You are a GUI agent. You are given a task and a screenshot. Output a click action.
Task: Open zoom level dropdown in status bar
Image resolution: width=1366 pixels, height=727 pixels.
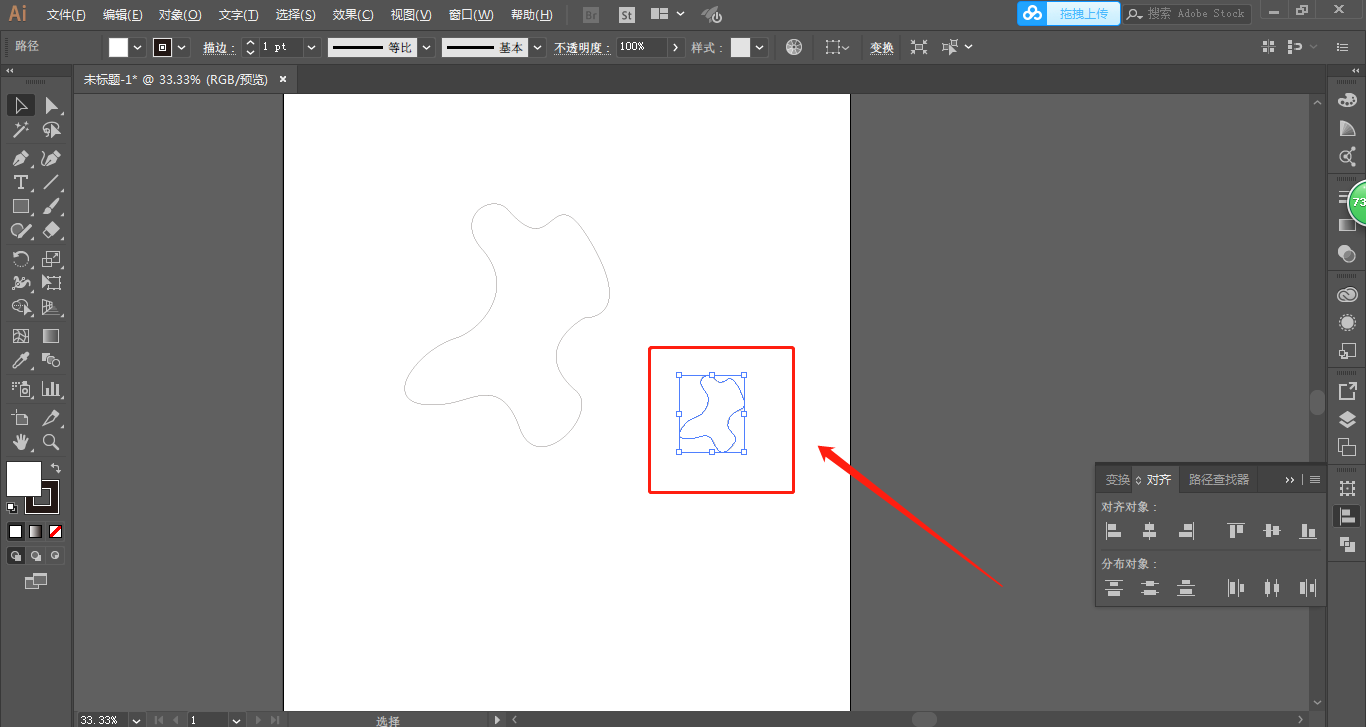(x=136, y=720)
